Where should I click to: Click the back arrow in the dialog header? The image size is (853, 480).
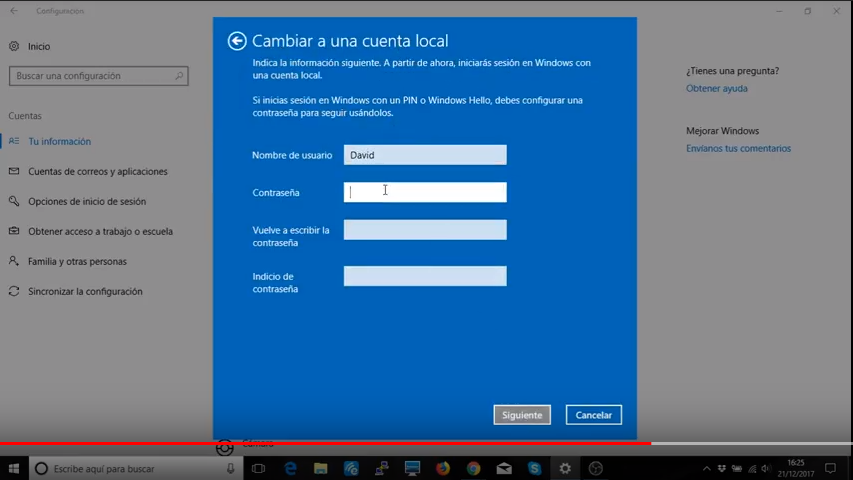(x=237, y=41)
